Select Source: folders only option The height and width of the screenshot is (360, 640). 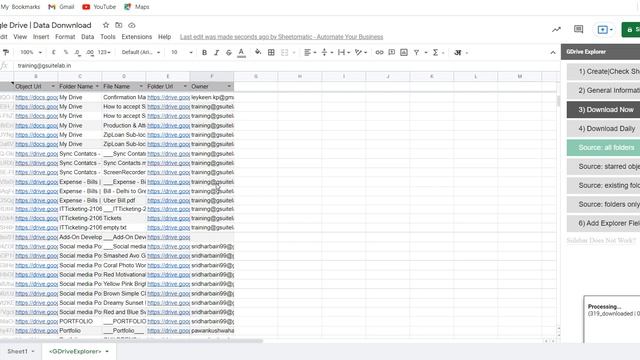click(x=603, y=204)
